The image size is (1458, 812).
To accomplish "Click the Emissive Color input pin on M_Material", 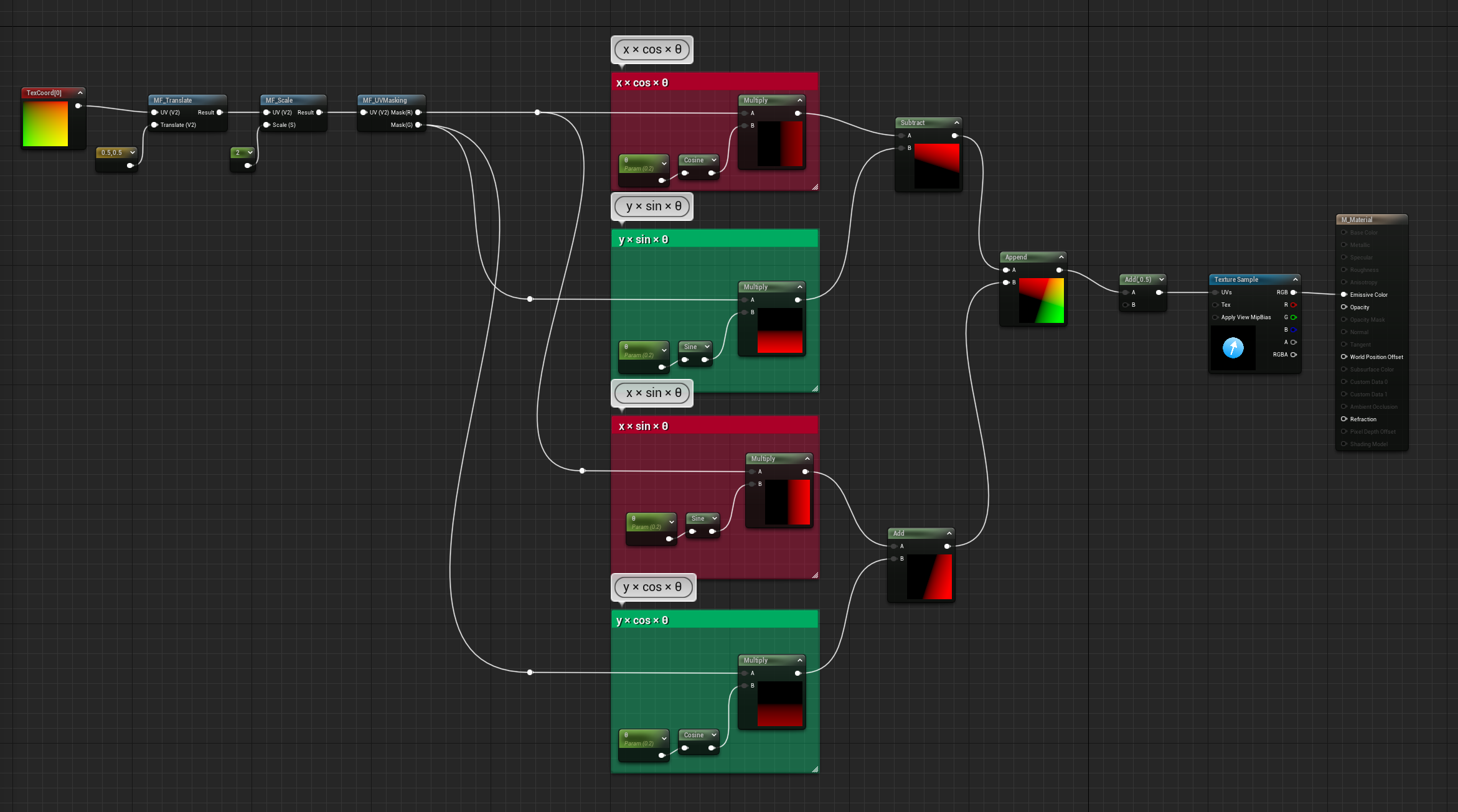I will pos(1344,295).
